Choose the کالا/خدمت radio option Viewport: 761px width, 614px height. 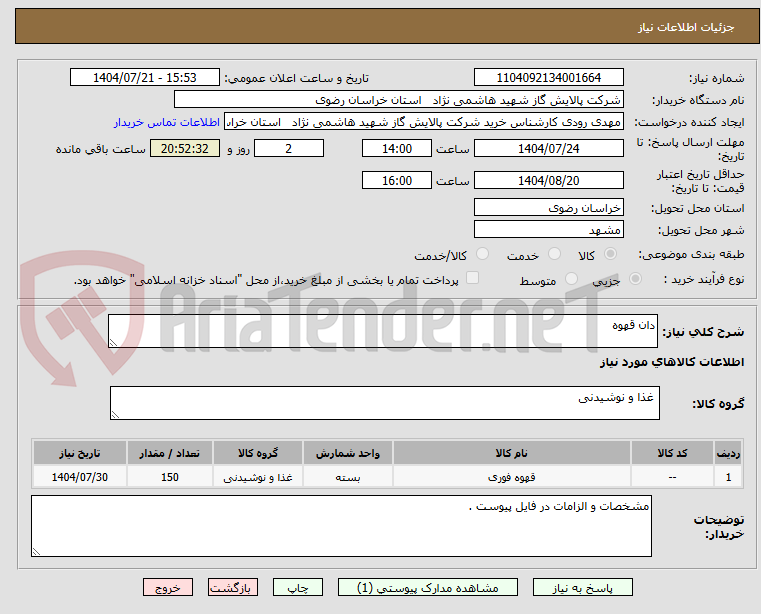click(483, 255)
